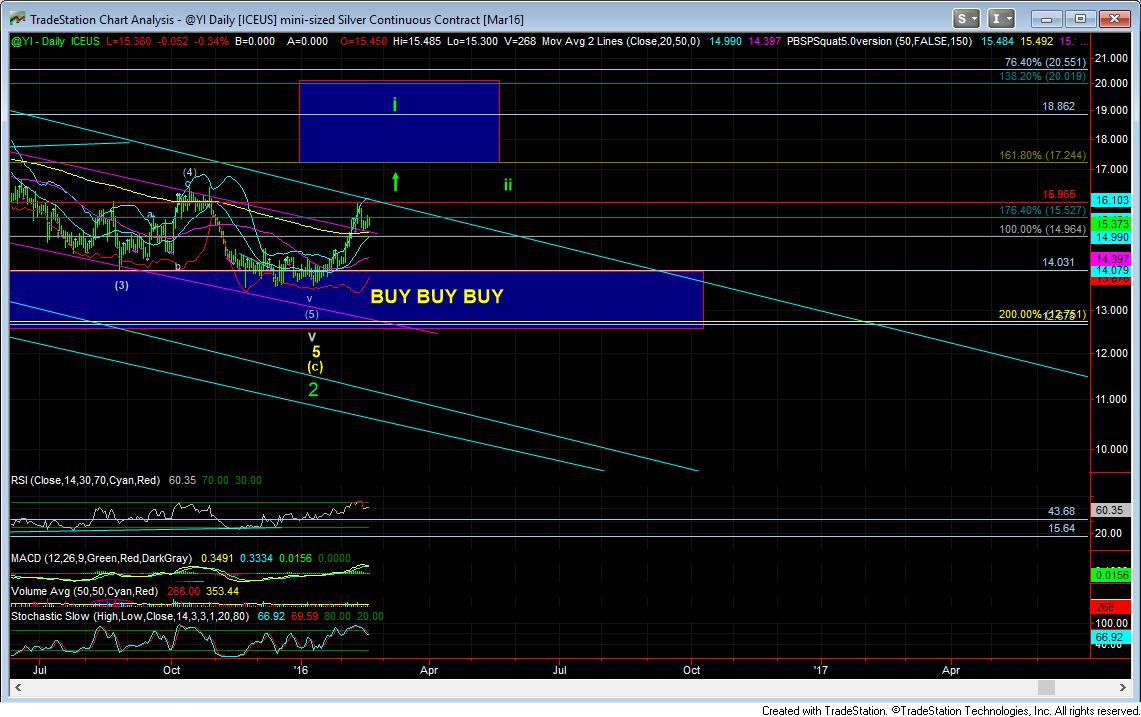This screenshot has height=717, width=1141.
Task: Select the '(4)' wave label
Action: click(189, 173)
